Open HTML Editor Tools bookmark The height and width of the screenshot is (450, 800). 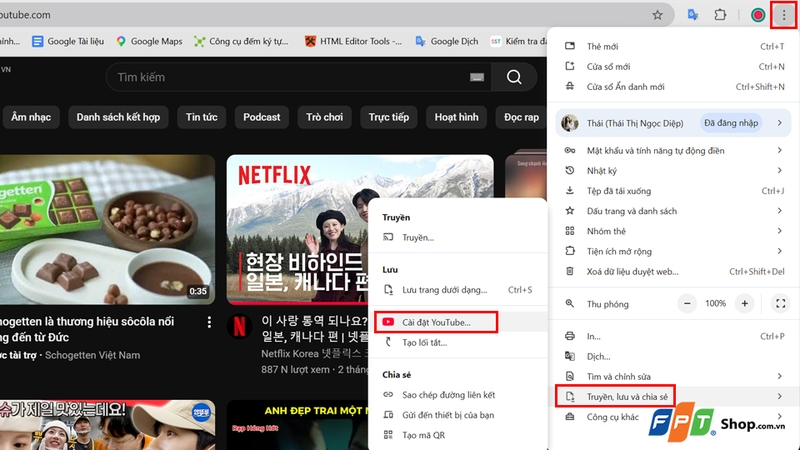[353, 41]
